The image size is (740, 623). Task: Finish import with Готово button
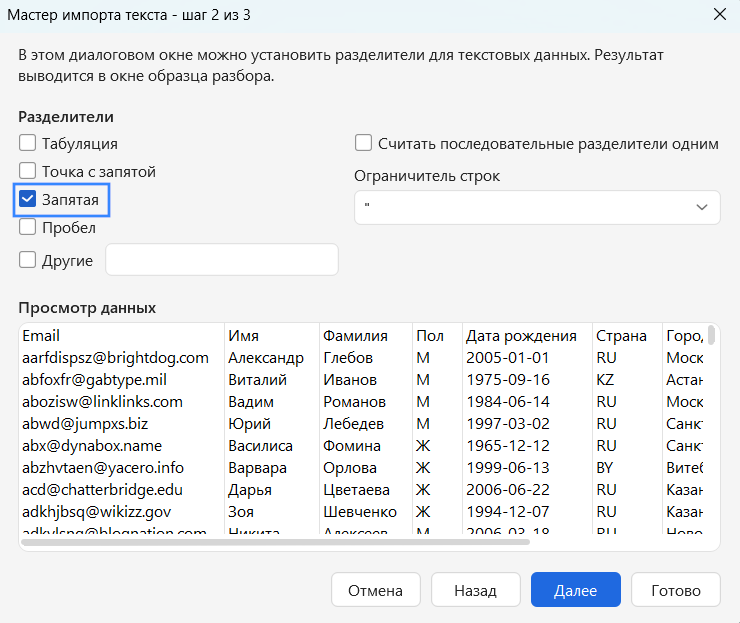[x=676, y=590]
